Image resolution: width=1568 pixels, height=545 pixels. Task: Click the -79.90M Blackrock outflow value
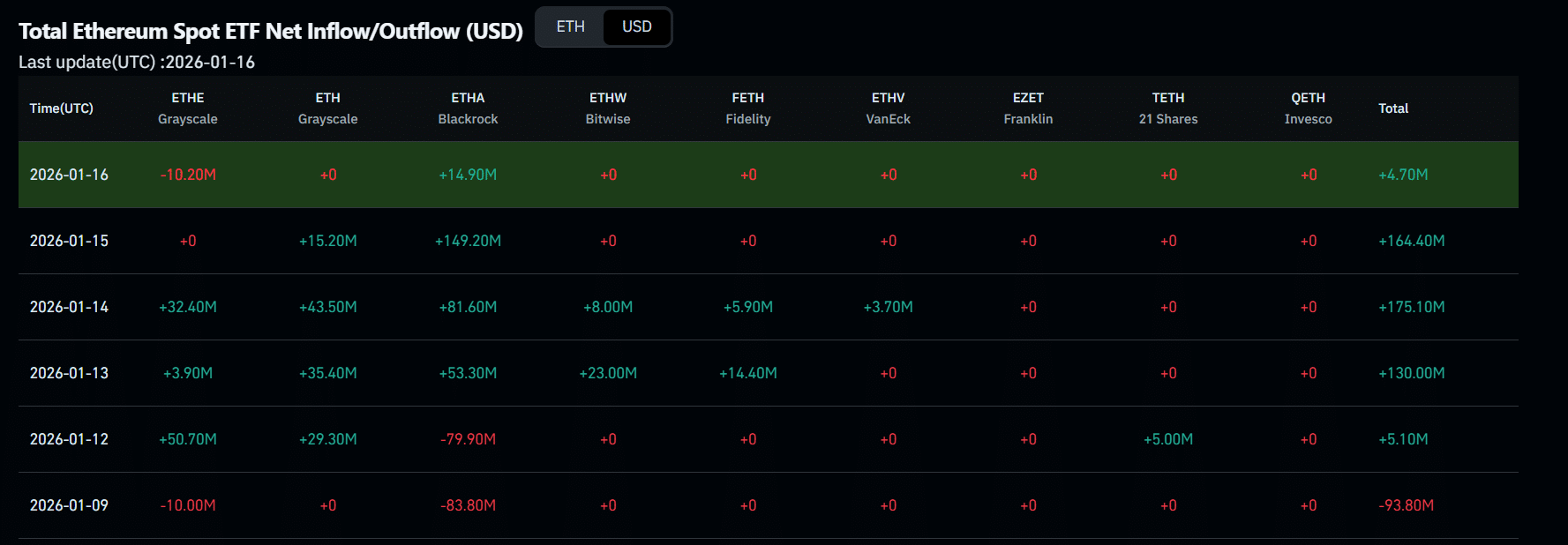click(468, 439)
